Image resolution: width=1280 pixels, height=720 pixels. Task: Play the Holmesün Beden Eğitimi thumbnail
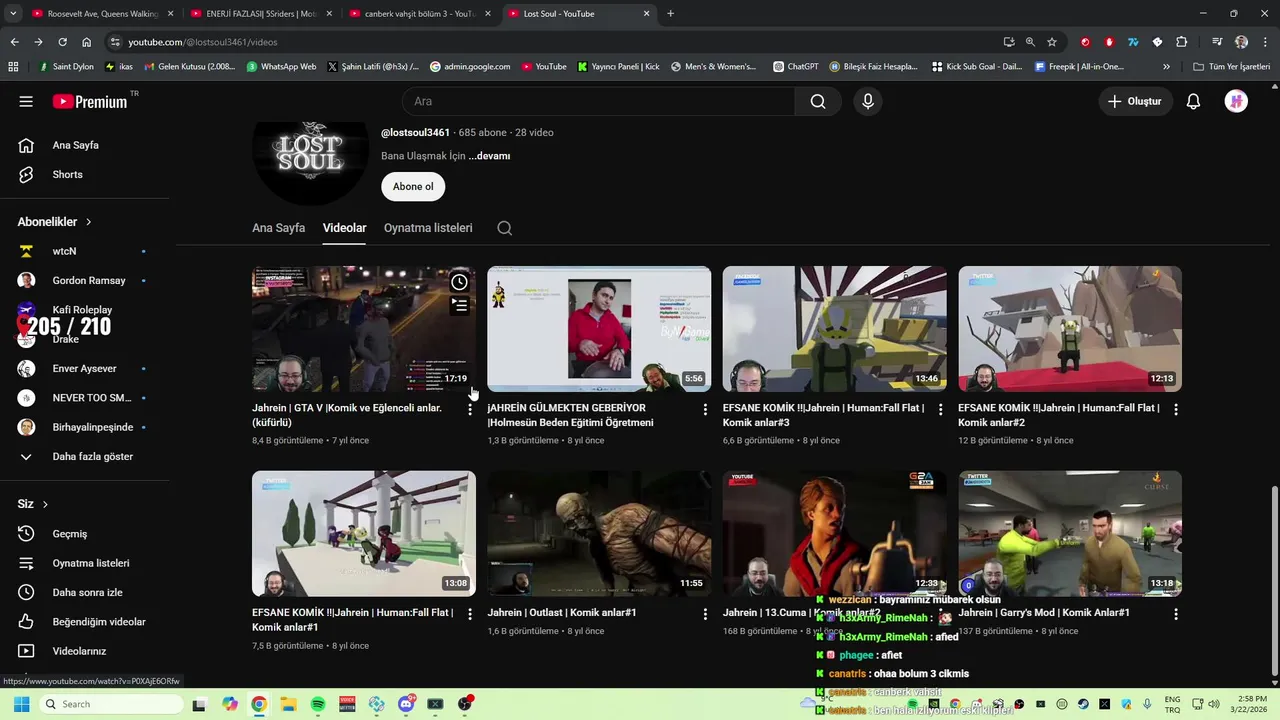click(599, 328)
